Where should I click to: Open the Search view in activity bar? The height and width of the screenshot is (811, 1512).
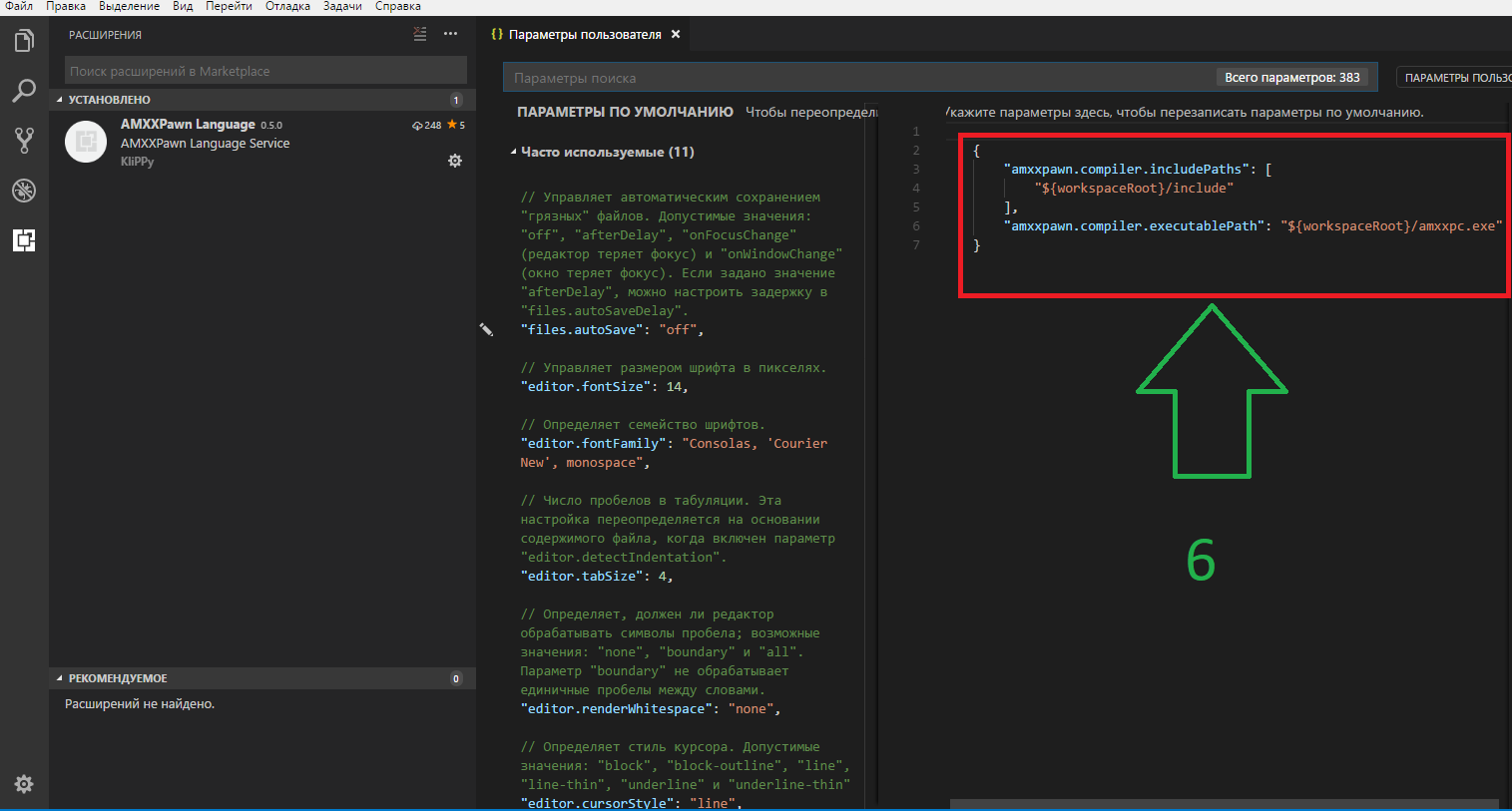[x=24, y=91]
